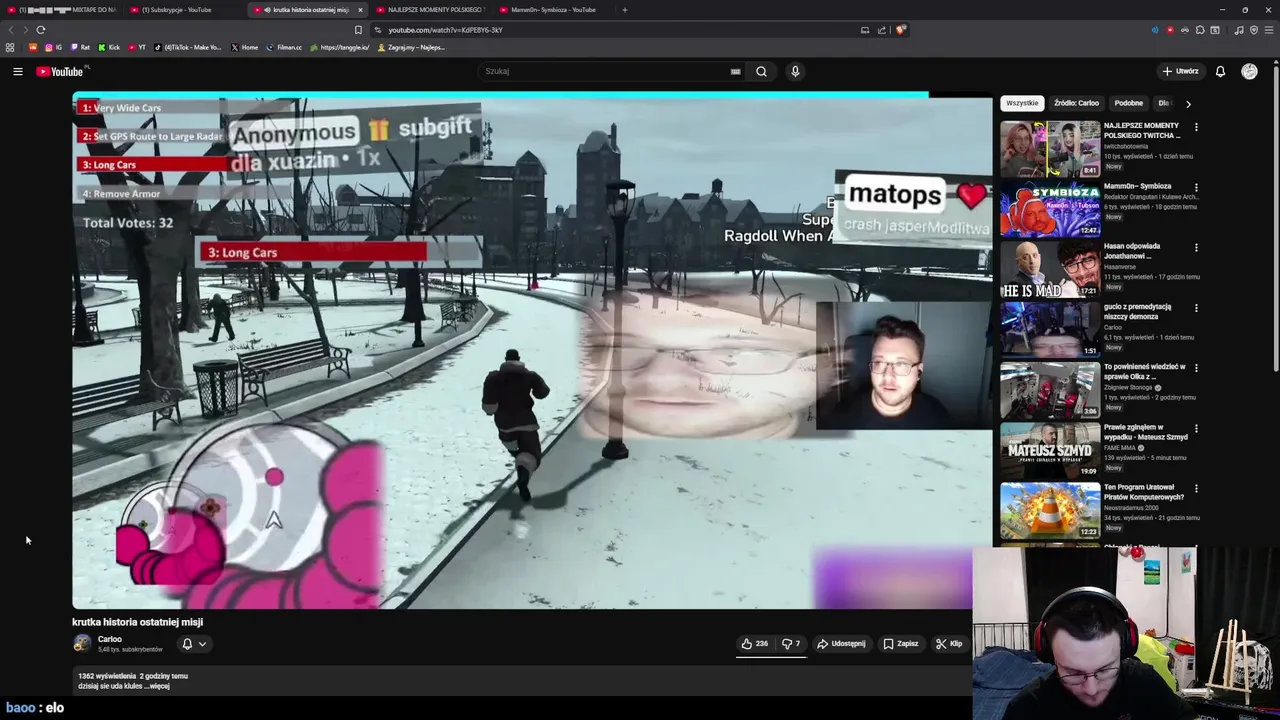
Task: Close the krutka historia ostatniej misji tab
Action: 360,10
